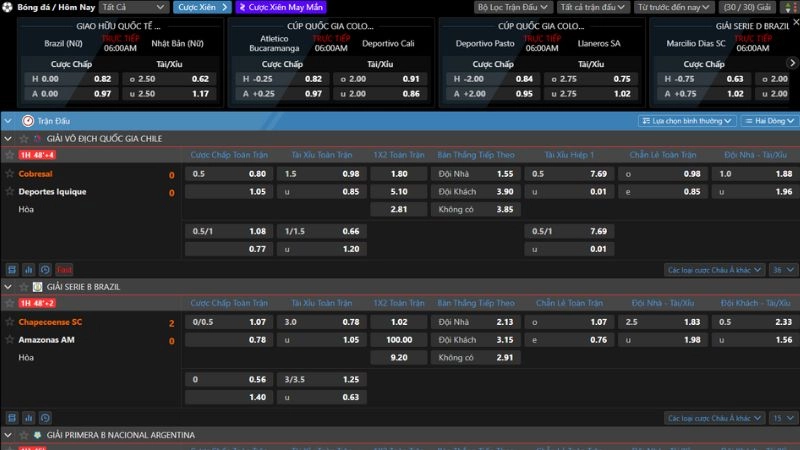Select Atletico Bucaramanga H -0.25 odds 0.82
The width and height of the screenshot is (800, 450).
pyautogui.click(x=282, y=79)
